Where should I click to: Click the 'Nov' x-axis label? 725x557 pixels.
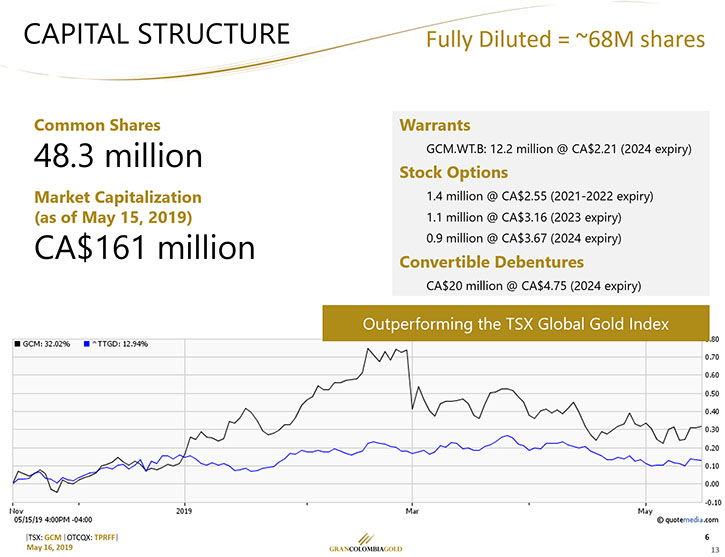(x=16, y=511)
